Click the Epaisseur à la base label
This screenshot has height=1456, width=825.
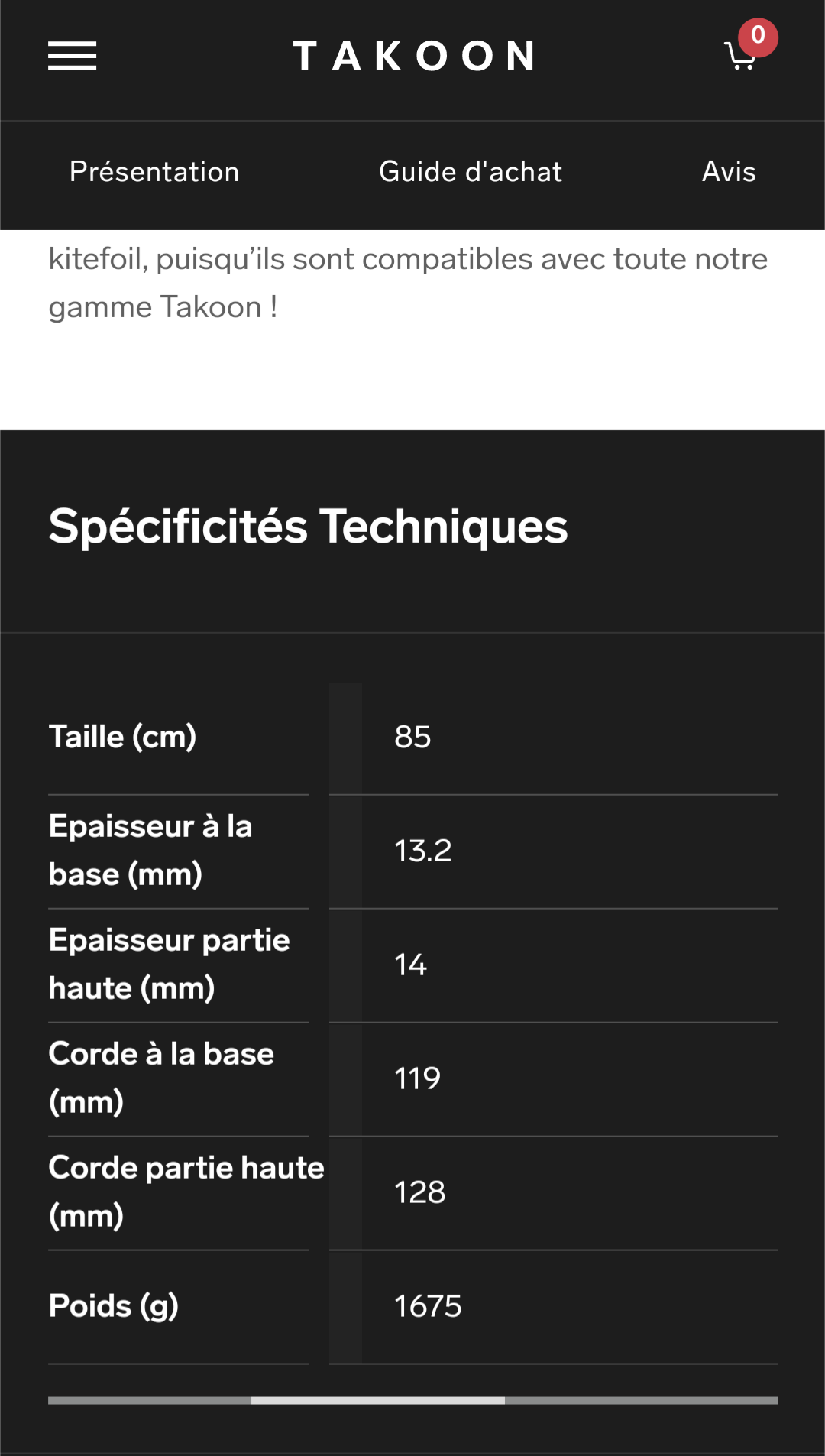coord(150,850)
